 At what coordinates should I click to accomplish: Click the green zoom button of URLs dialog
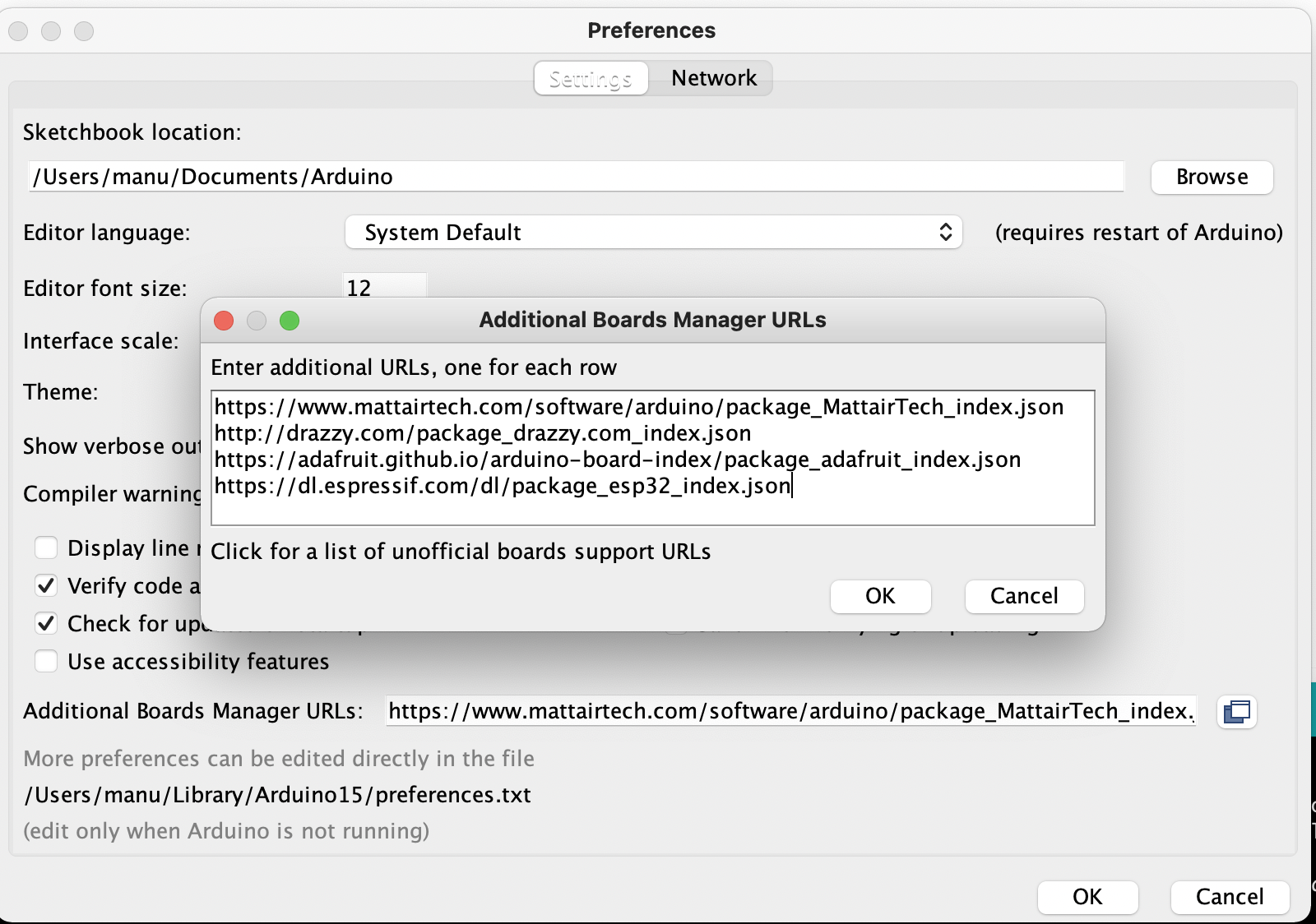290,321
